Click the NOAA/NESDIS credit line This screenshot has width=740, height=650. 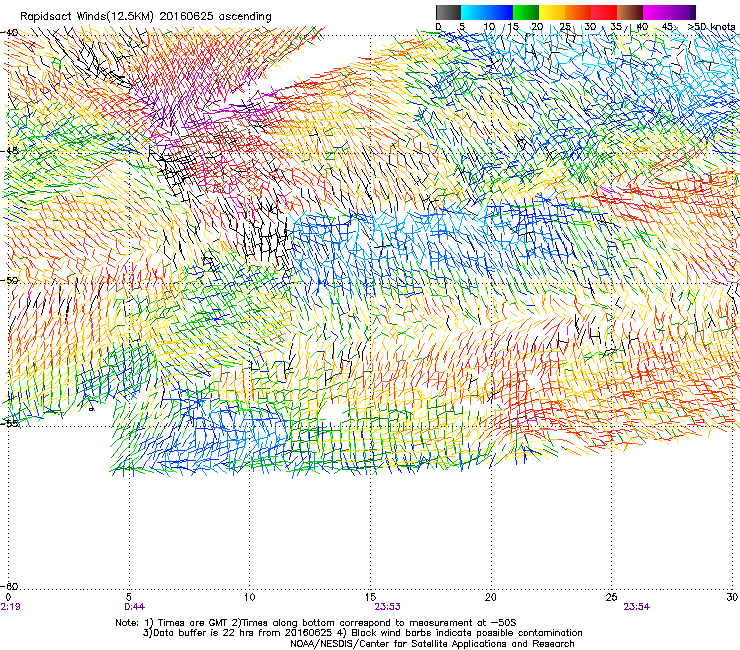[432, 644]
